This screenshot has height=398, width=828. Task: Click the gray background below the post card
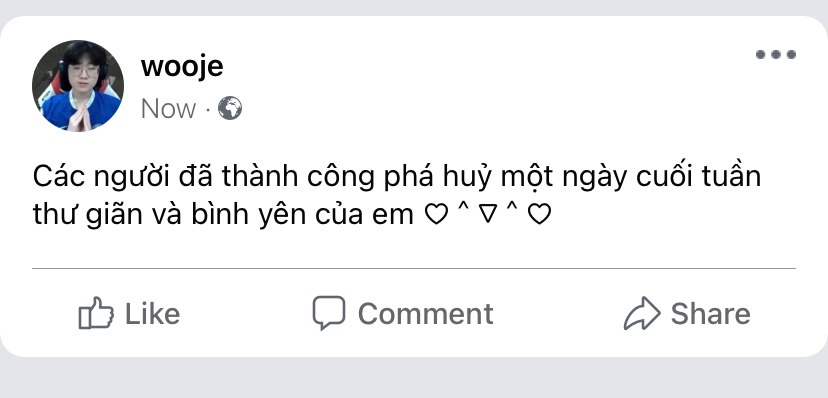pos(414,378)
